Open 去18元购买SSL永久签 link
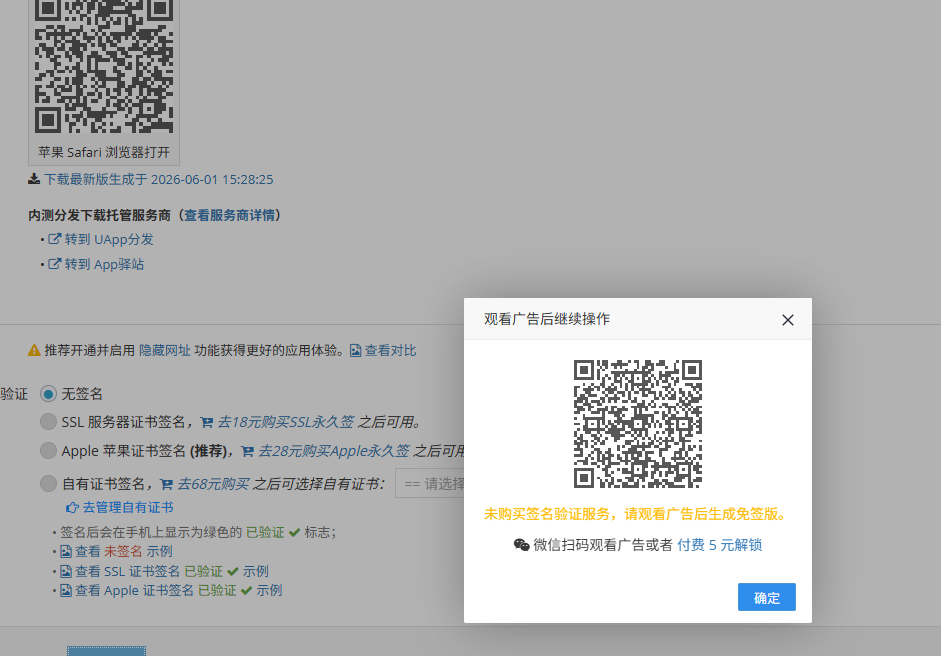 coord(285,422)
